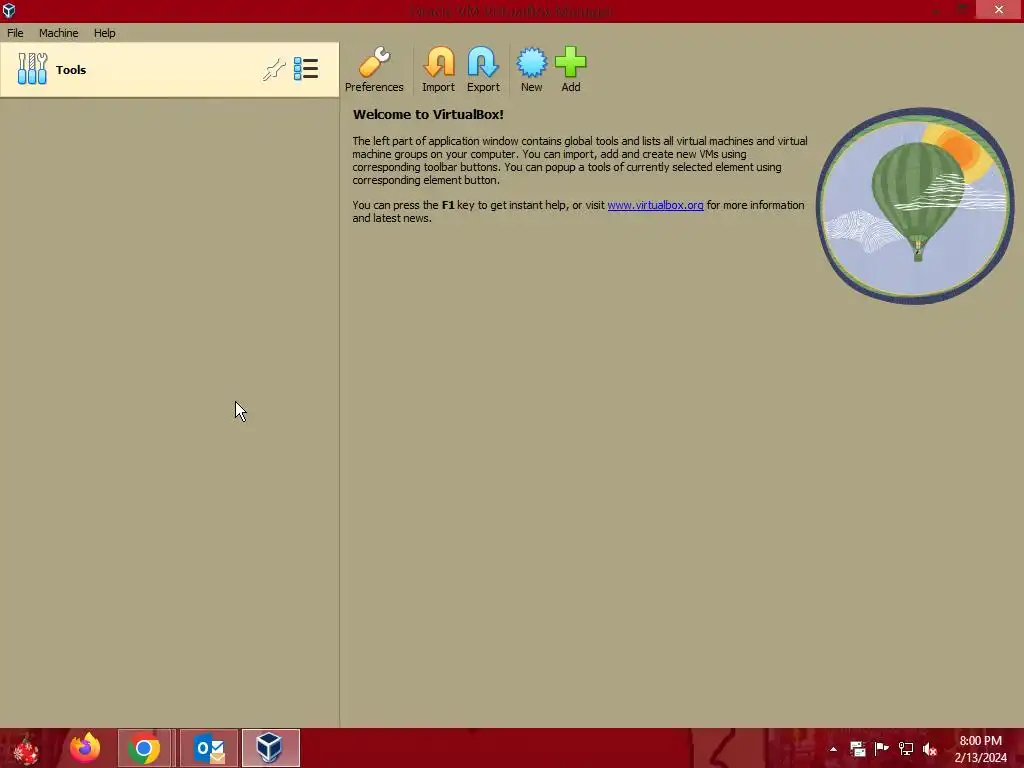Click the Welcome to VirtualBox! heading
Viewport: 1024px width, 768px height.
[428, 114]
